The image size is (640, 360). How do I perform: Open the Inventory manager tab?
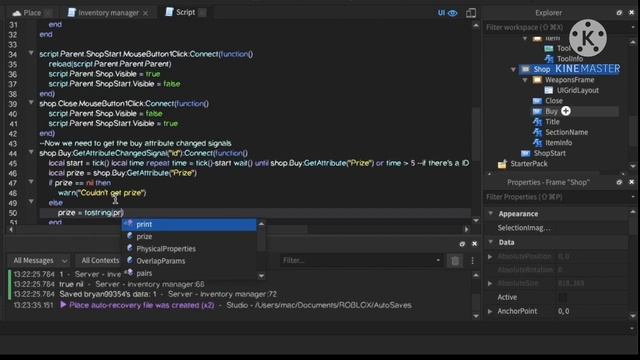coord(108,13)
